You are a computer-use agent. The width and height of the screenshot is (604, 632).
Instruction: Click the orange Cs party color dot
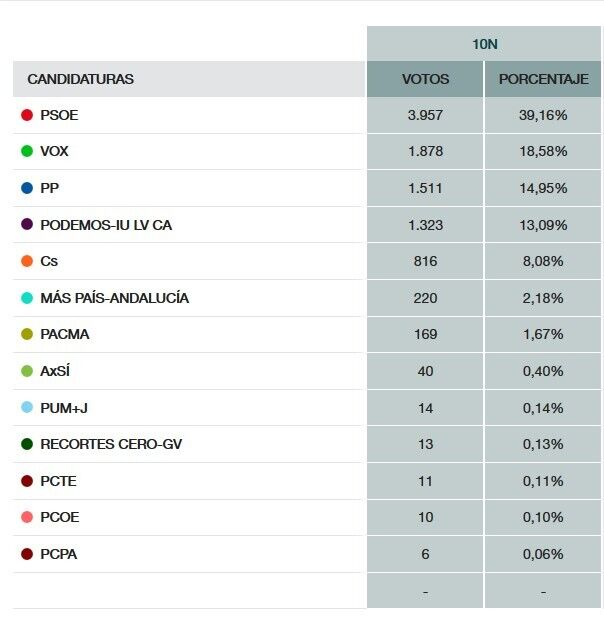[27, 261]
